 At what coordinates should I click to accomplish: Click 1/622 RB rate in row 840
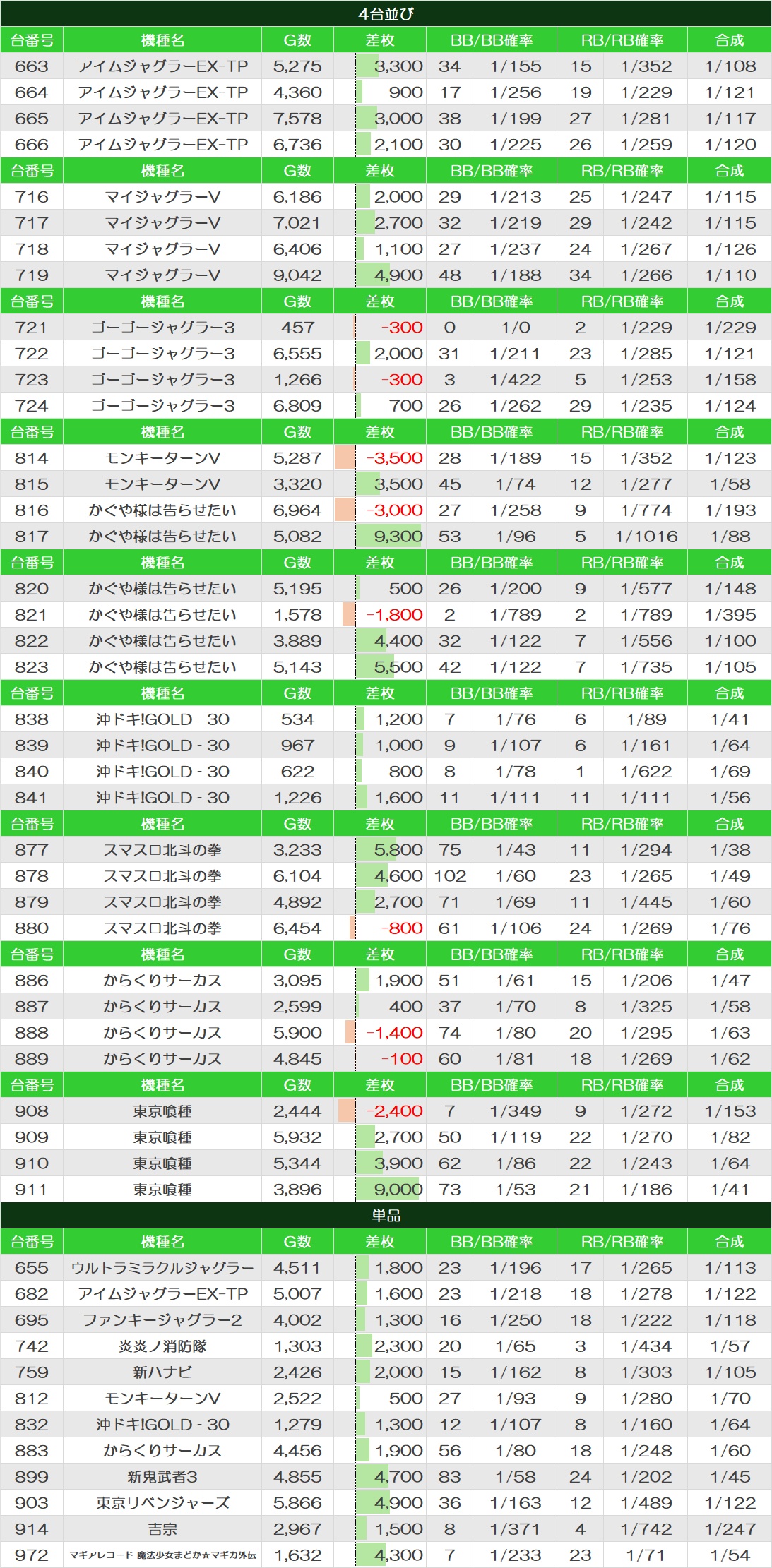click(646, 772)
